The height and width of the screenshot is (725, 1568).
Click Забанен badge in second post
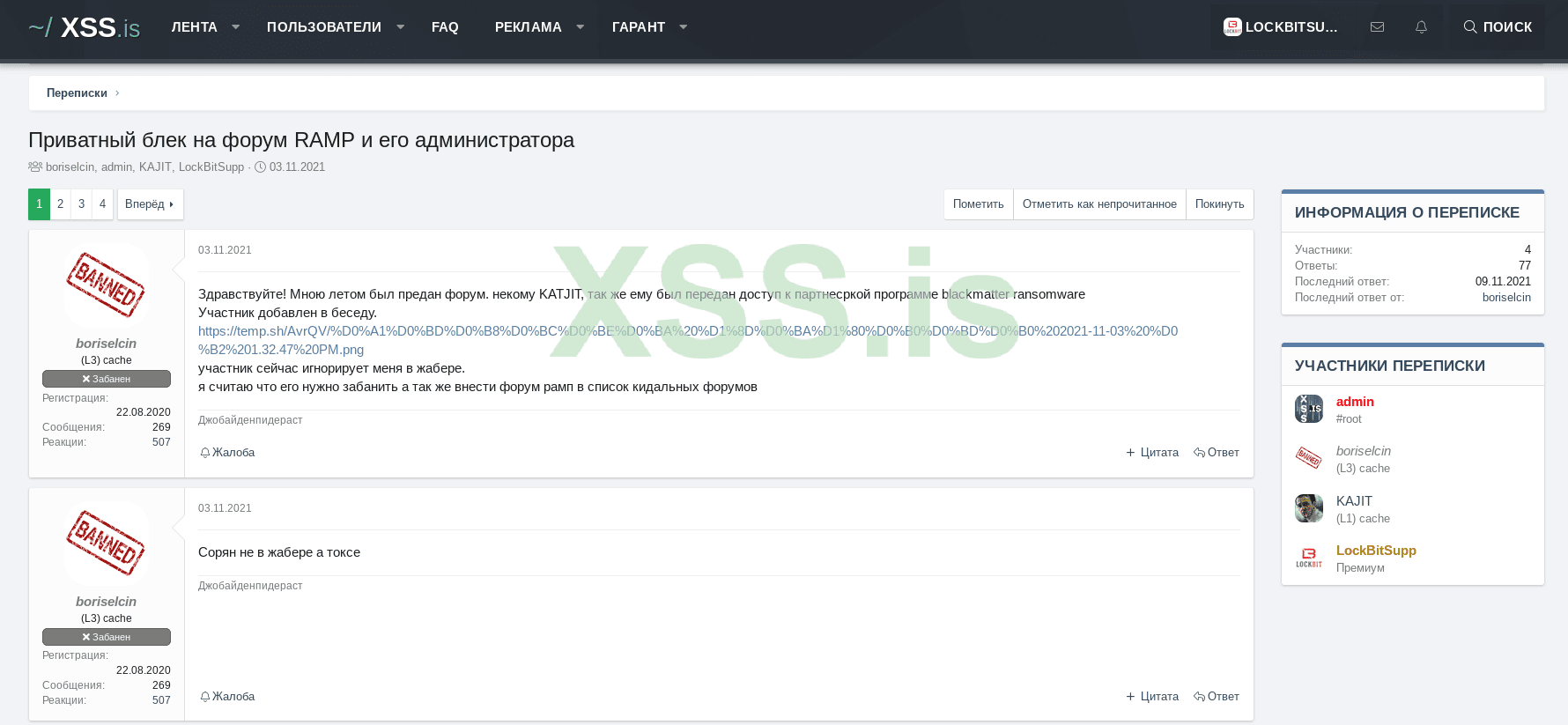click(107, 637)
